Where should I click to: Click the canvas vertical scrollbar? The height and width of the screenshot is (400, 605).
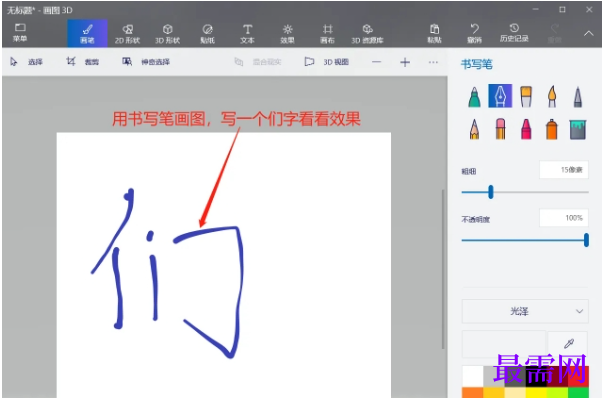443,269
